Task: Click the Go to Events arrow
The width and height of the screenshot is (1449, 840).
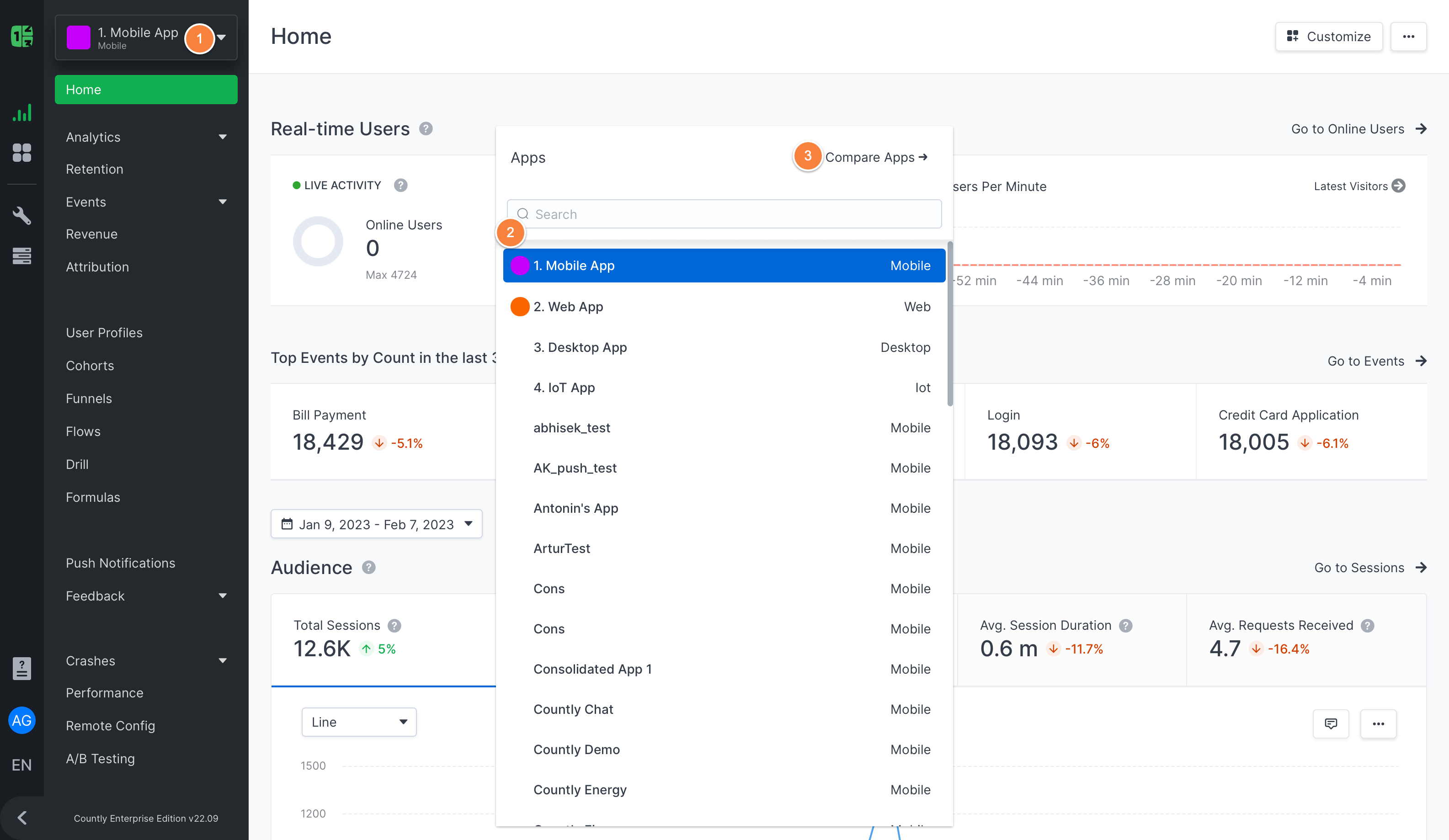Action: pyautogui.click(x=1421, y=361)
